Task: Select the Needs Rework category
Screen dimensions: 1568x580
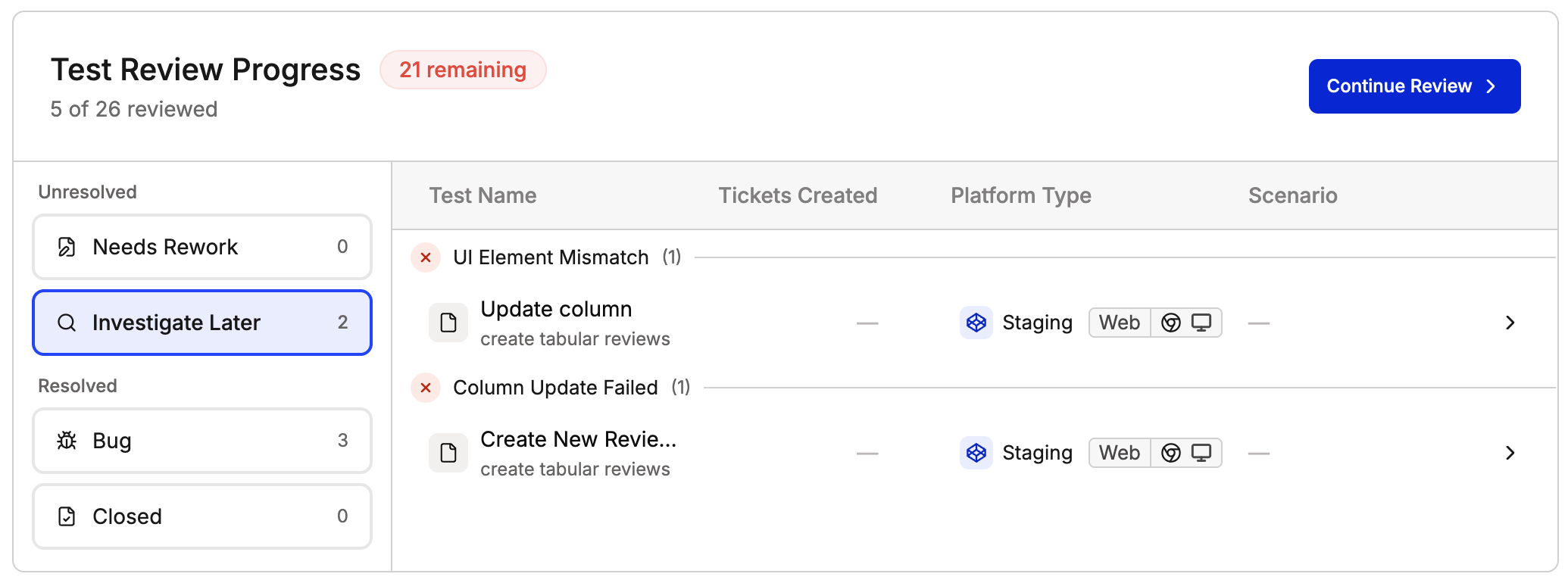Action: pos(201,247)
